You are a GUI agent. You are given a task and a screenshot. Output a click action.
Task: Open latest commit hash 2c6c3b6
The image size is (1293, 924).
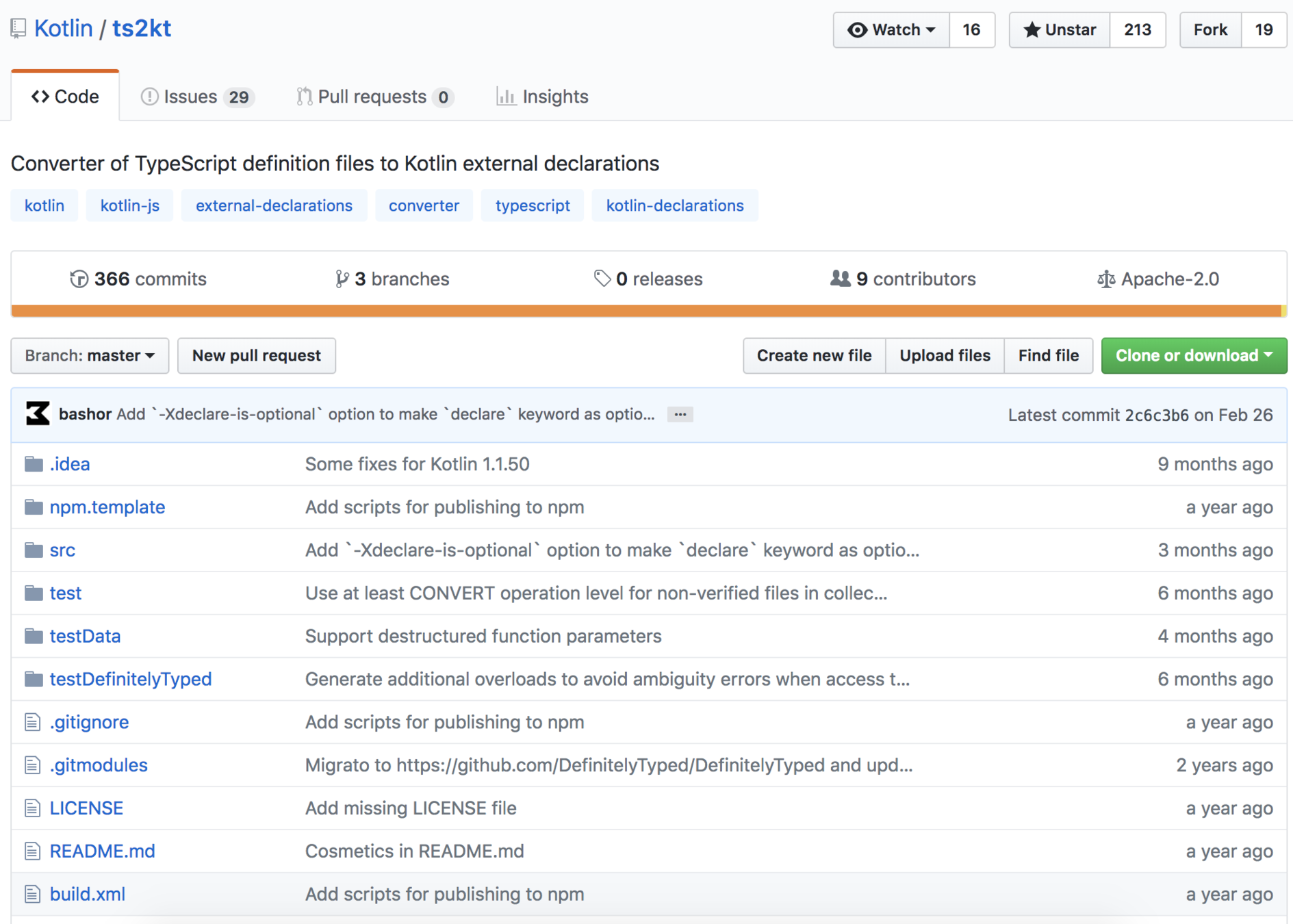(1157, 415)
